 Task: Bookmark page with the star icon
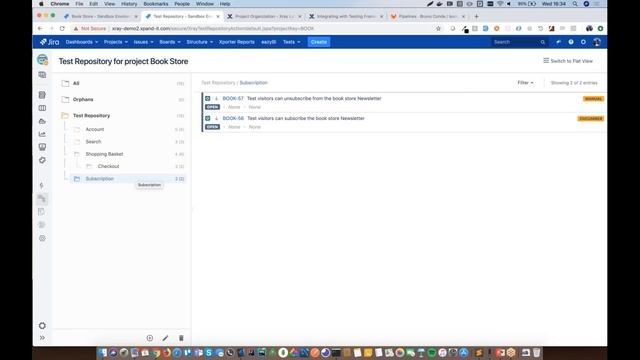[438, 29]
